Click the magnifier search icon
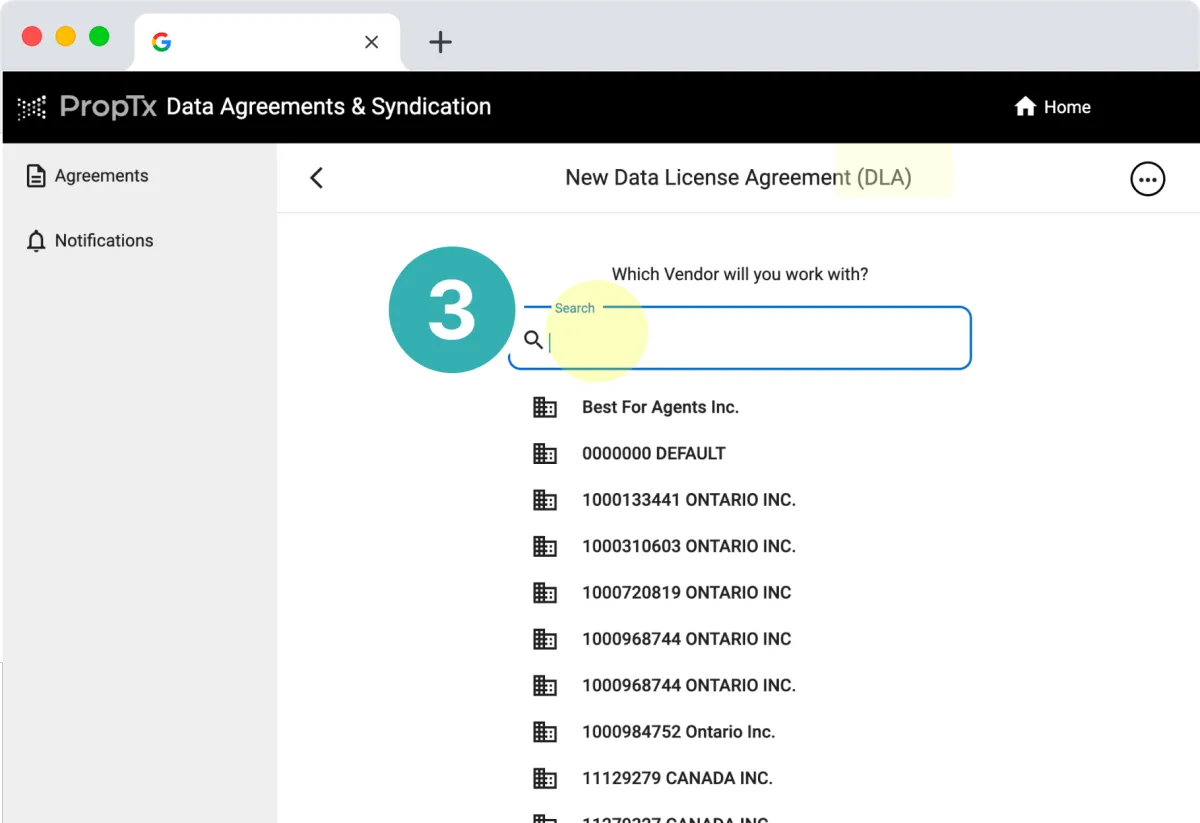 click(534, 340)
